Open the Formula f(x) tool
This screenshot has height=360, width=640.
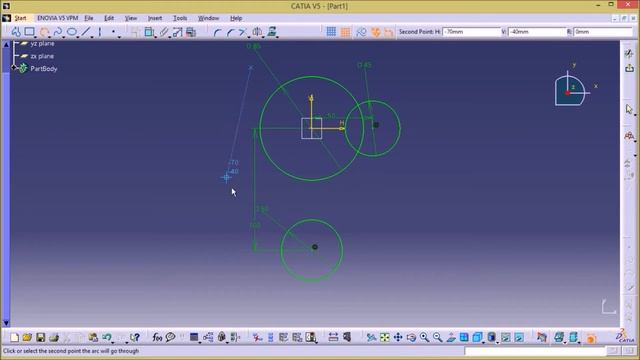click(157, 337)
